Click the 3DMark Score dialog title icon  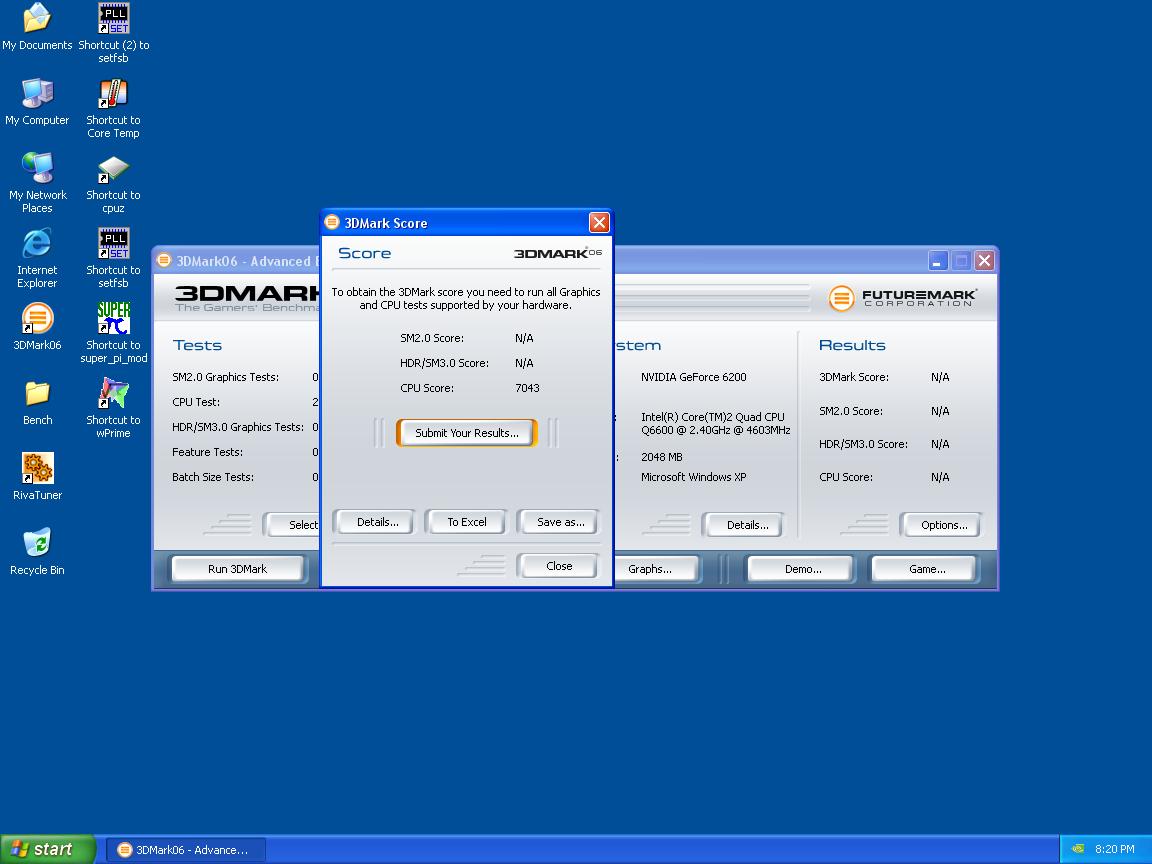tap(332, 222)
